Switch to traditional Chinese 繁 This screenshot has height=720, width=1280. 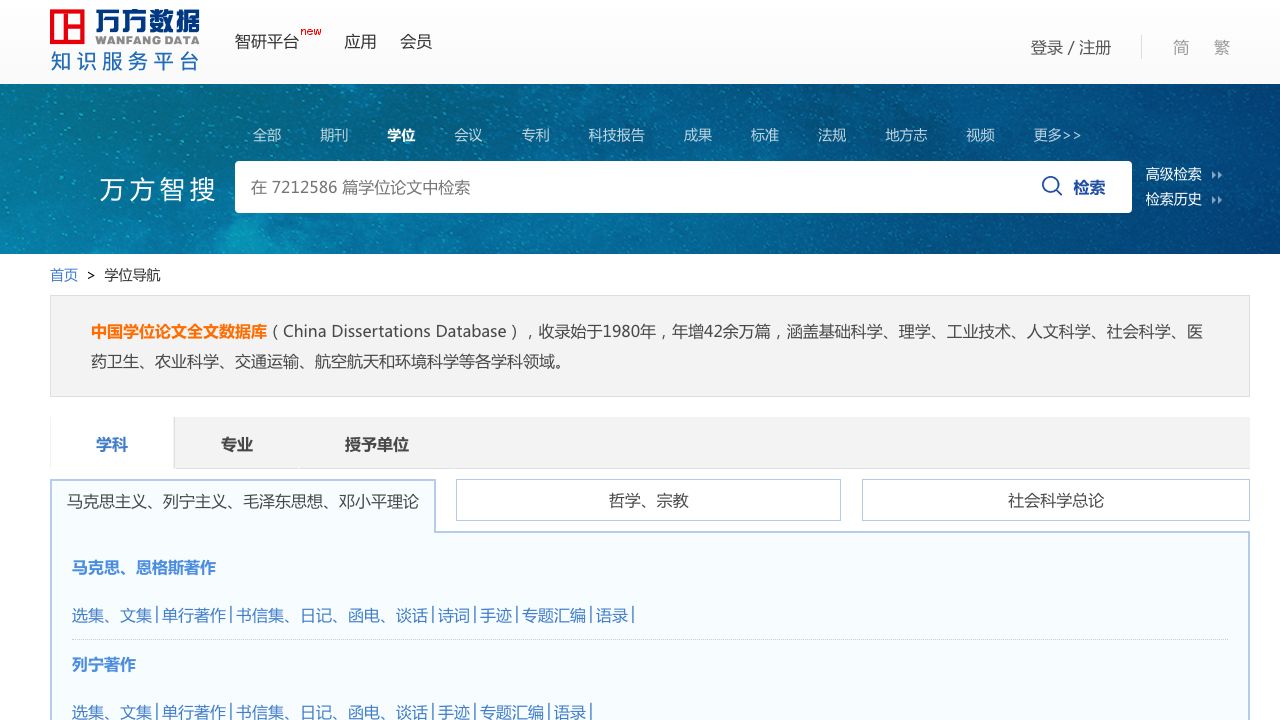pos(1221,48)
